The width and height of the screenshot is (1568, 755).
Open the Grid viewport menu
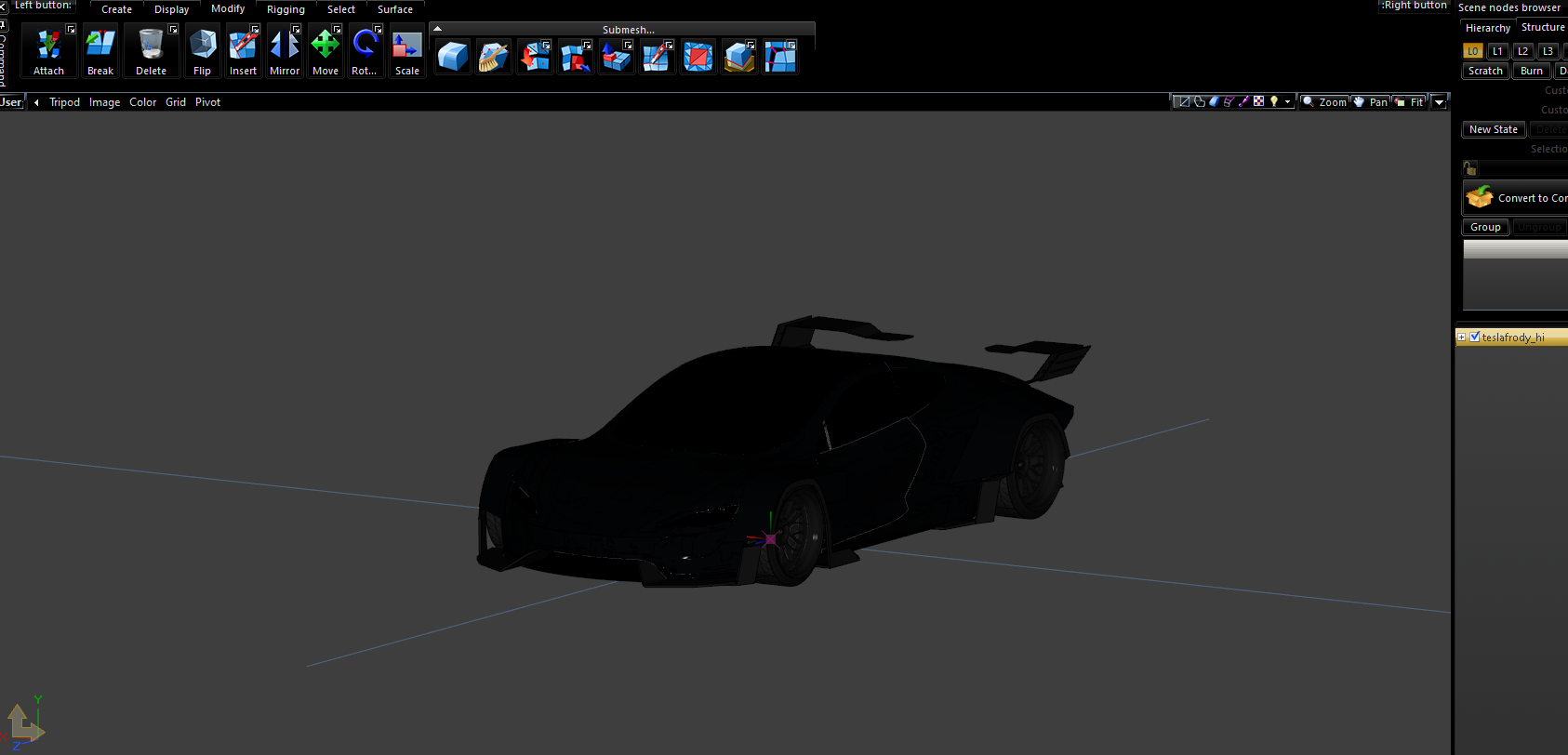176,102
